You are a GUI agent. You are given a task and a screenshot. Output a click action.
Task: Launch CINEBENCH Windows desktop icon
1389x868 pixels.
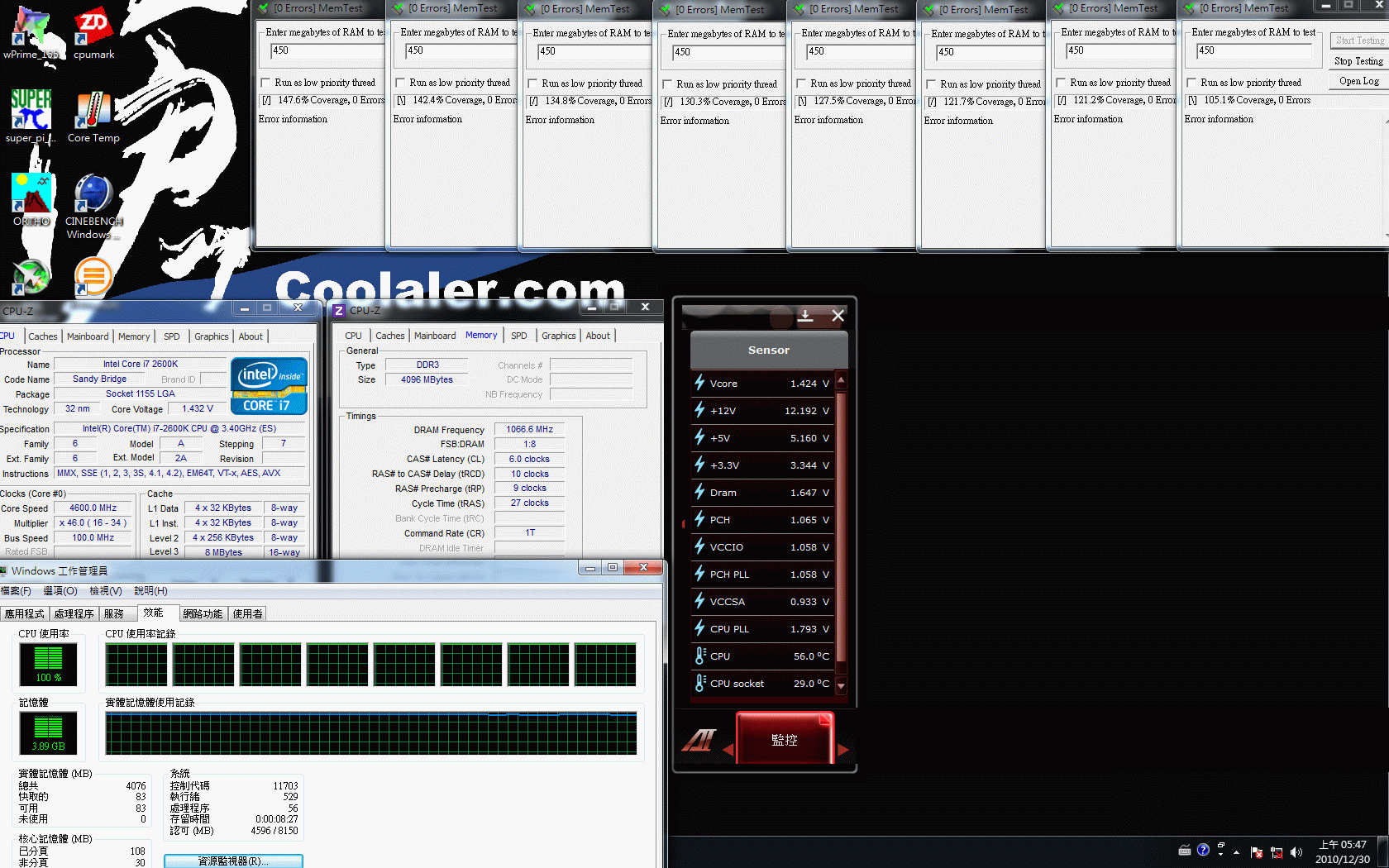click(x=93, y=206)
